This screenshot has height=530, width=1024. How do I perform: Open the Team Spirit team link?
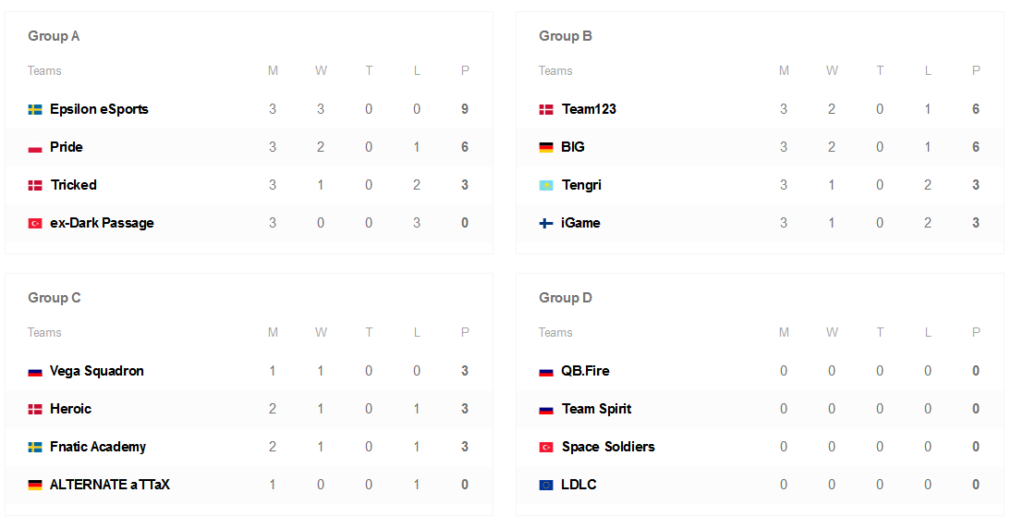coord(597,409)
